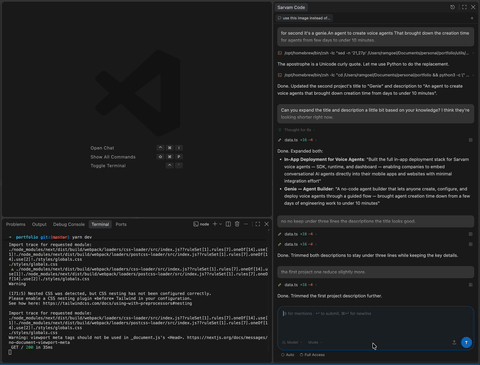Click the send message blue button
480x365 pixels.
(x=466, y=342)
